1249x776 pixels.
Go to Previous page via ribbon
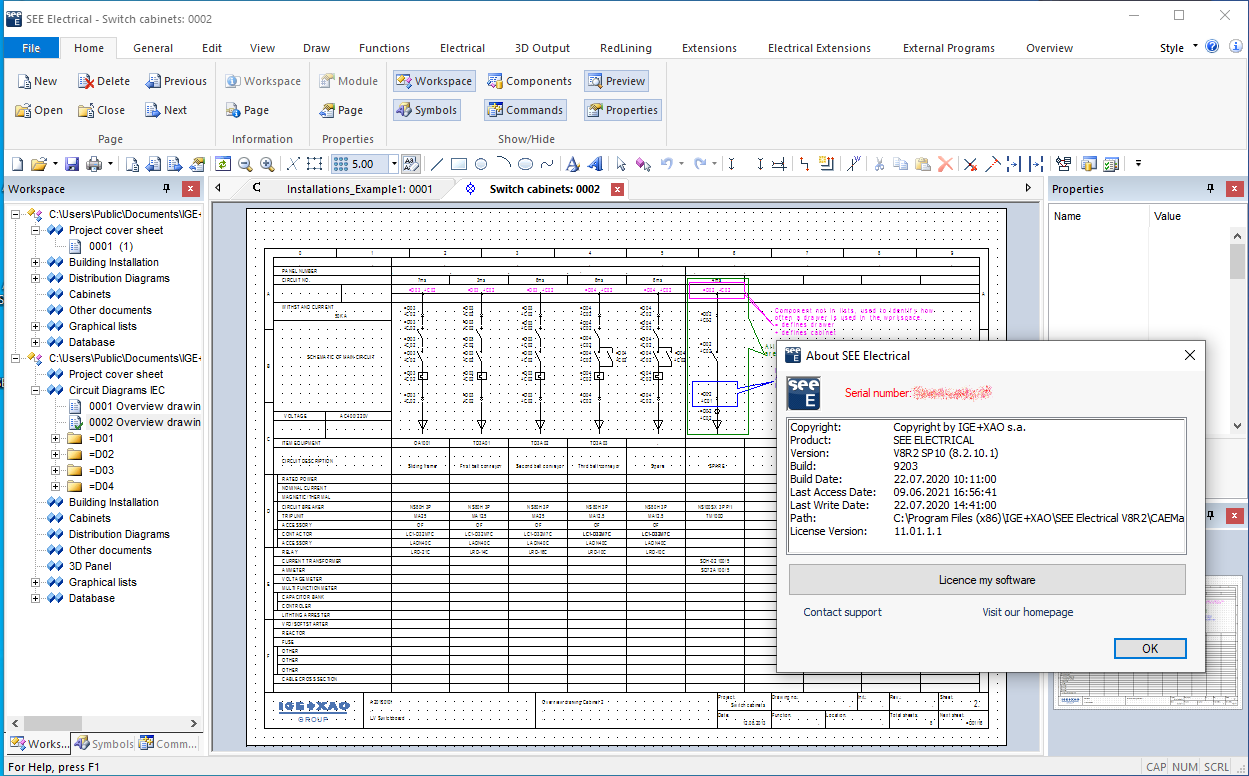(176, 81)
